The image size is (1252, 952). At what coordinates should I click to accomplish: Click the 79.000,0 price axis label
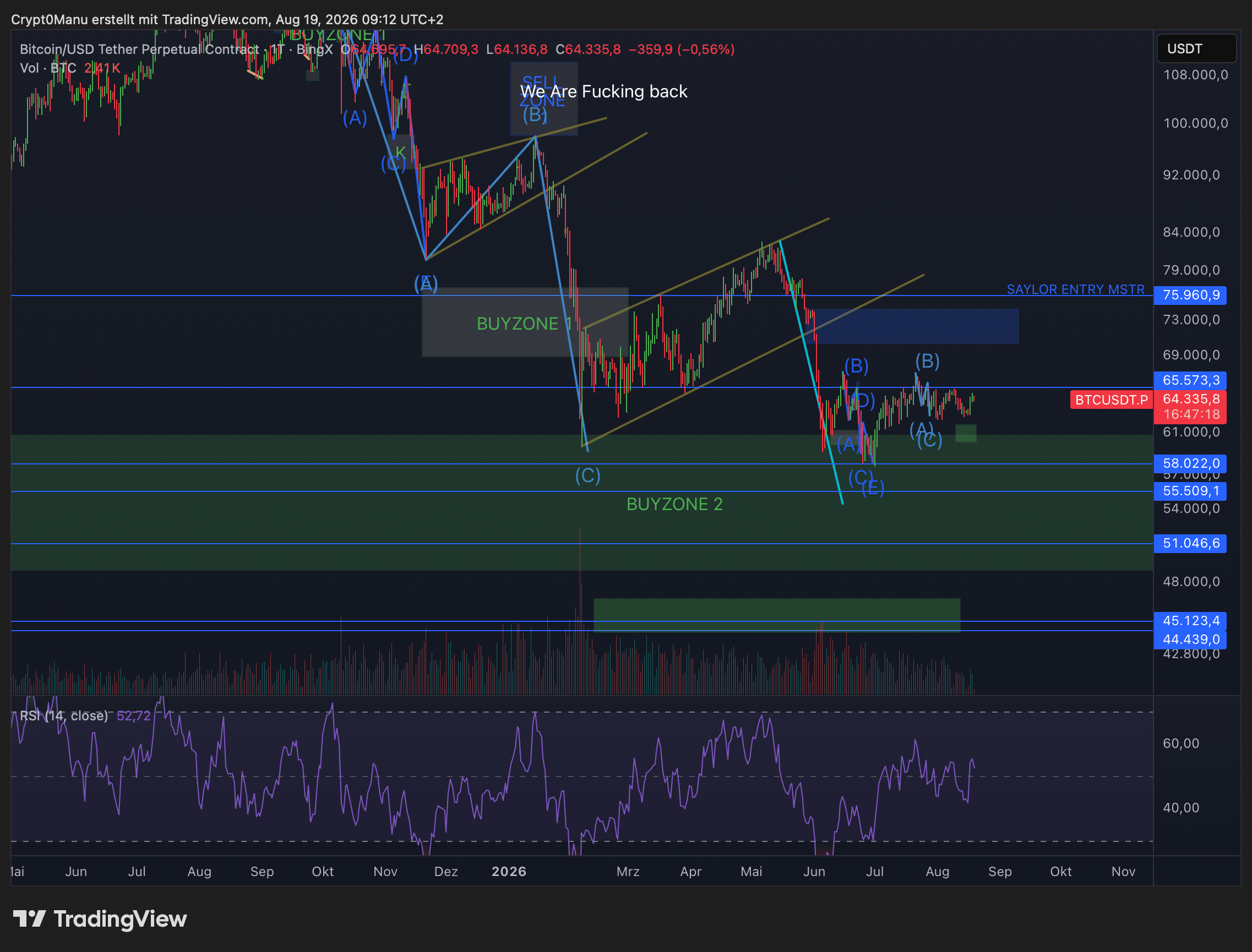tap(1191, 270)
